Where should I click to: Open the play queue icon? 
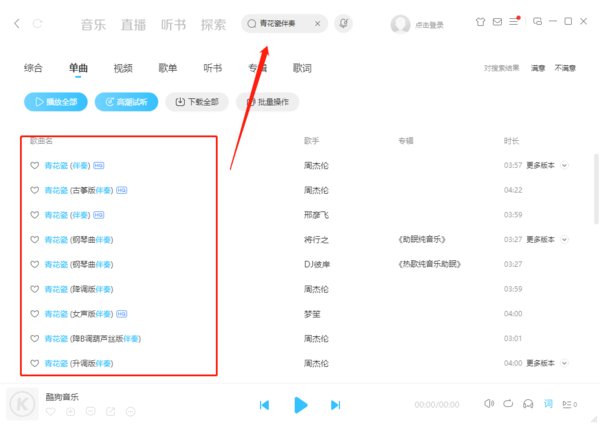click(569, 404)
